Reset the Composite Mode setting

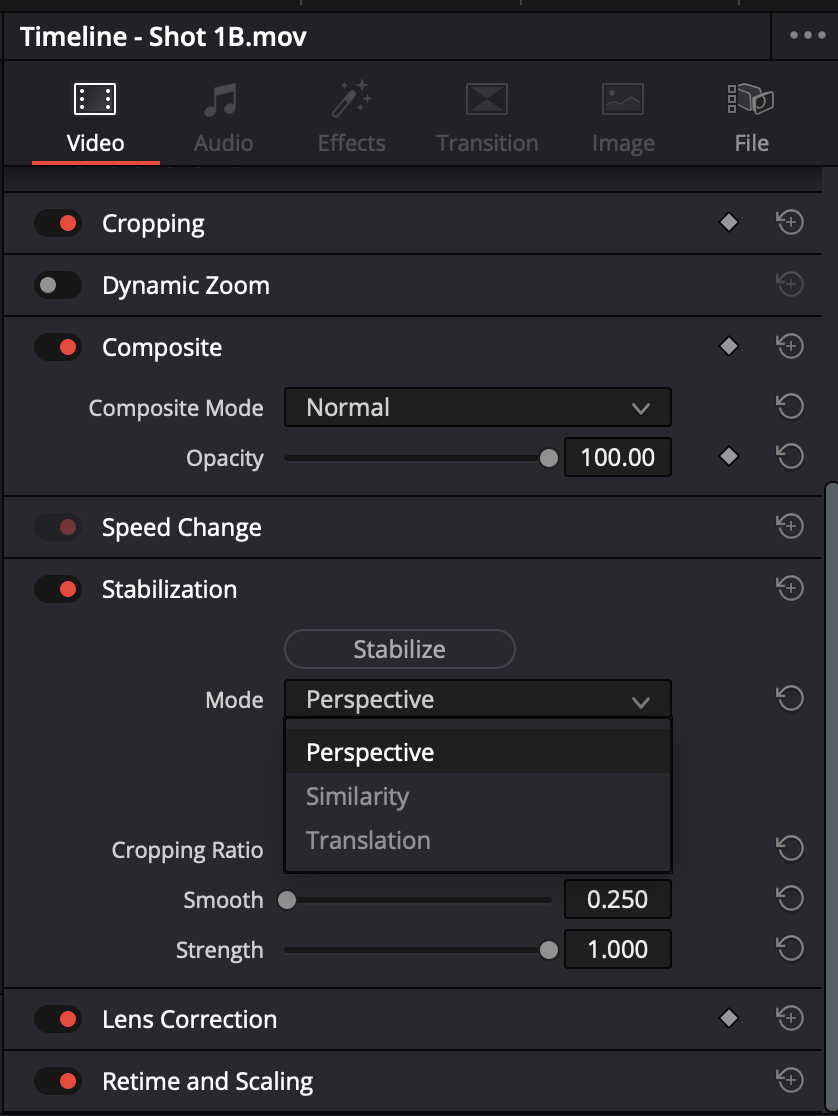click(x=790, y=406)
